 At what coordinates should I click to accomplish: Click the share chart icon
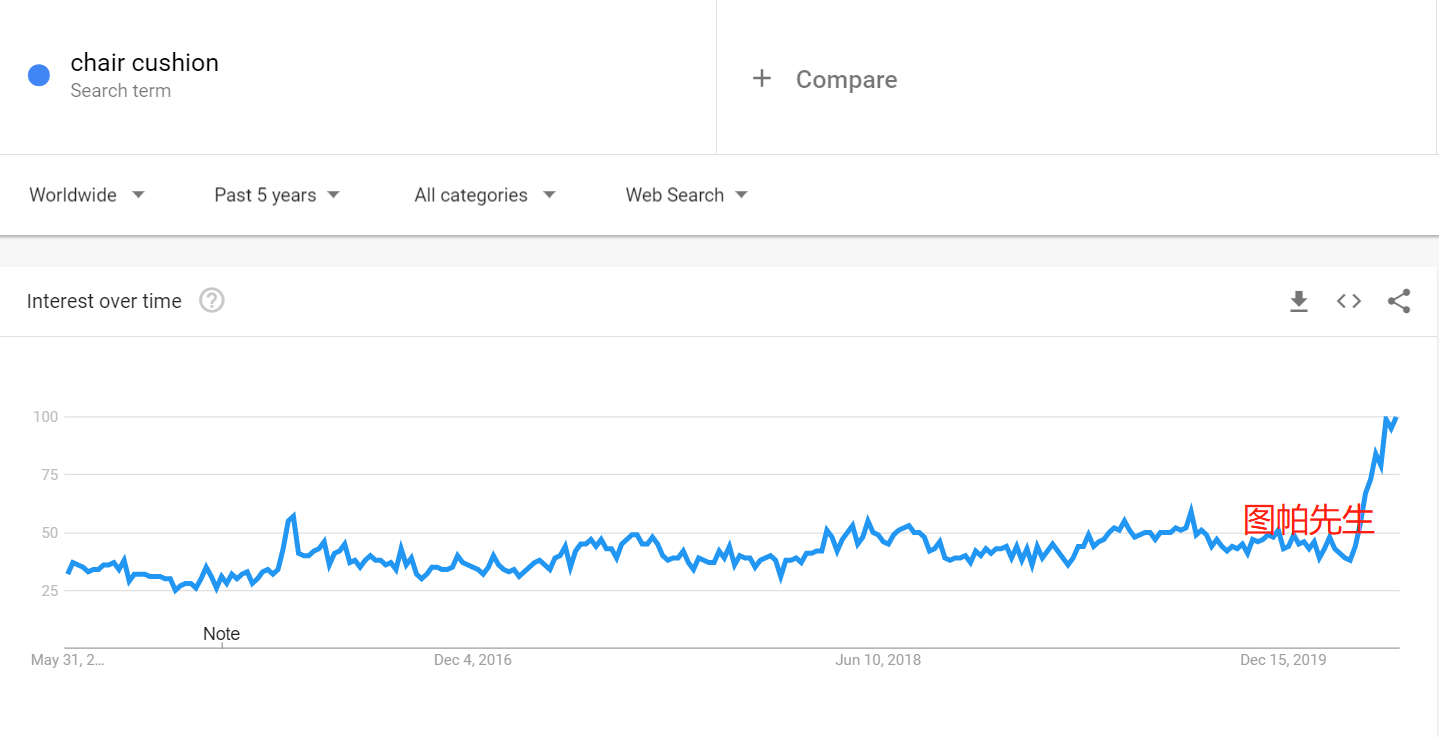pyautogui.click(x=1399, y=301)
